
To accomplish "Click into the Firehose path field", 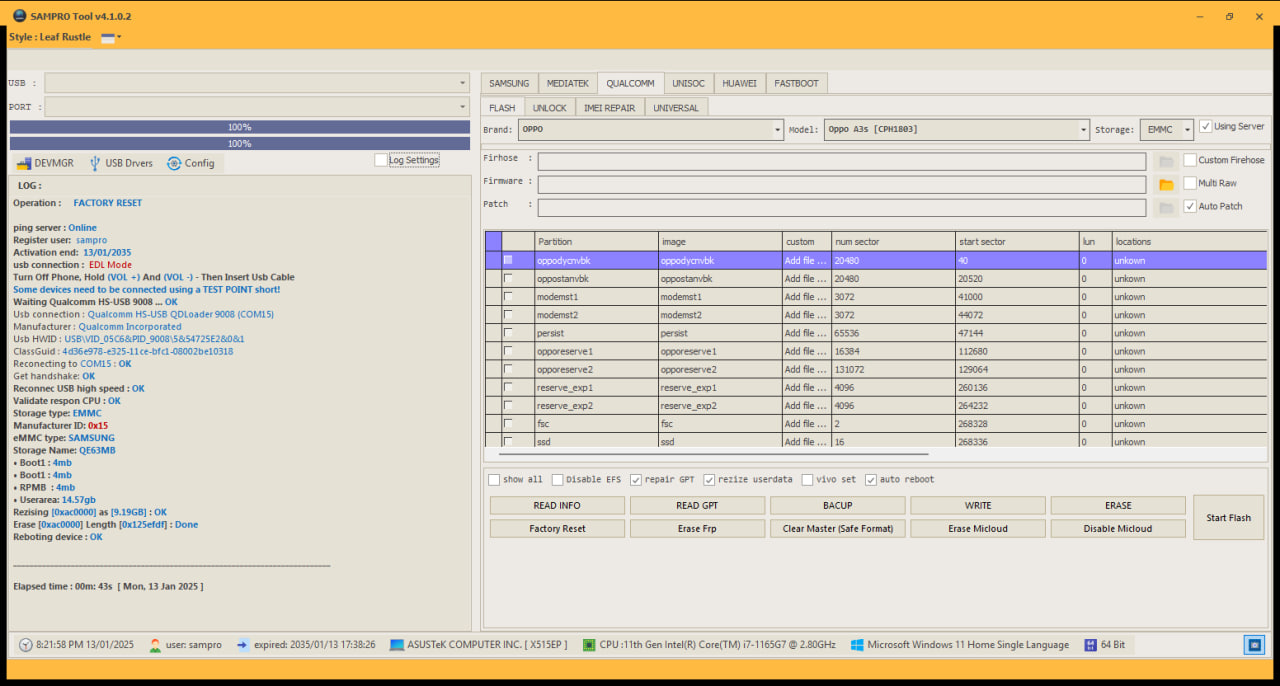I will click(x=842, y=161).
